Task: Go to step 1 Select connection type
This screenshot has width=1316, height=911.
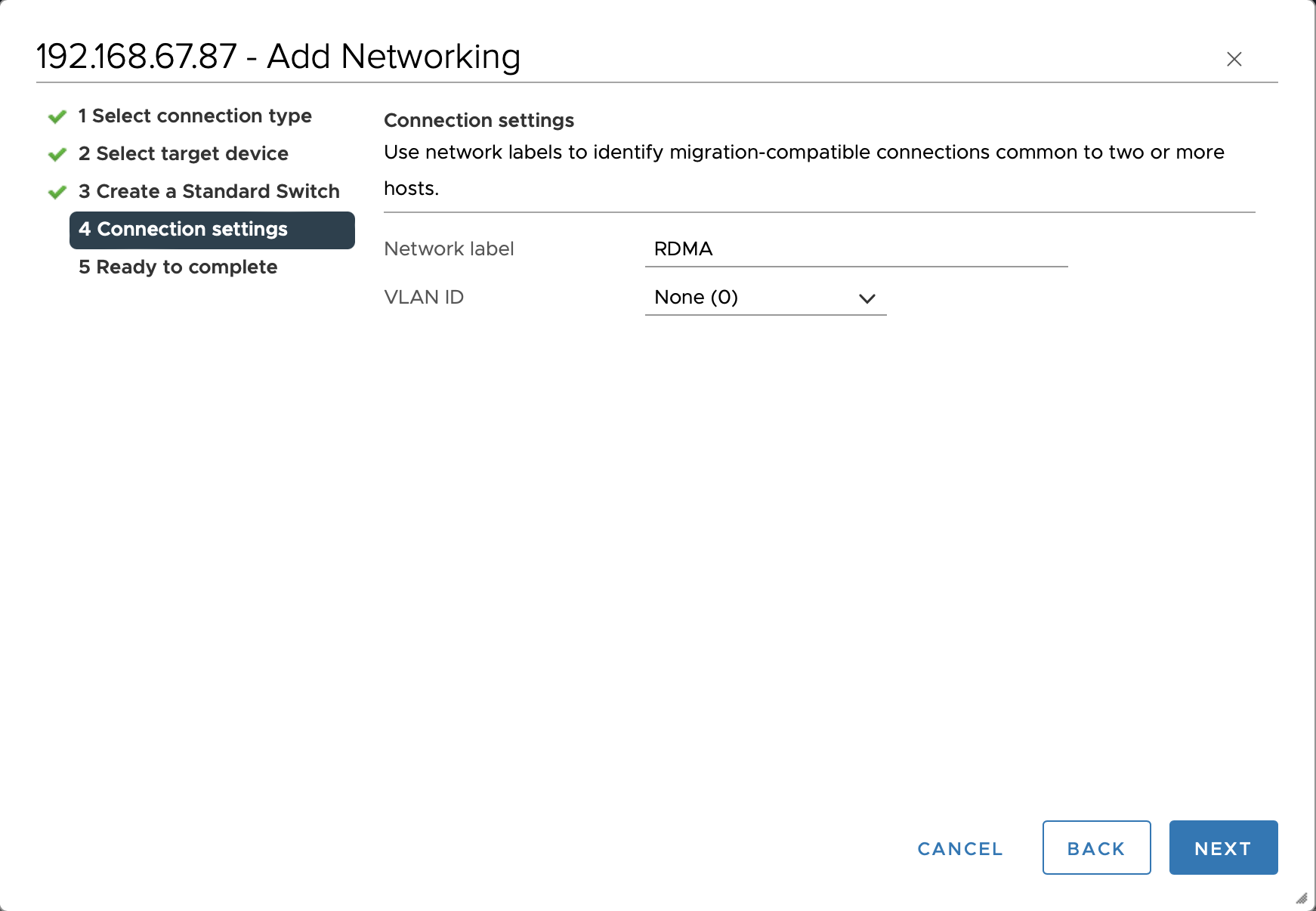Action: (x=195, y=116)
